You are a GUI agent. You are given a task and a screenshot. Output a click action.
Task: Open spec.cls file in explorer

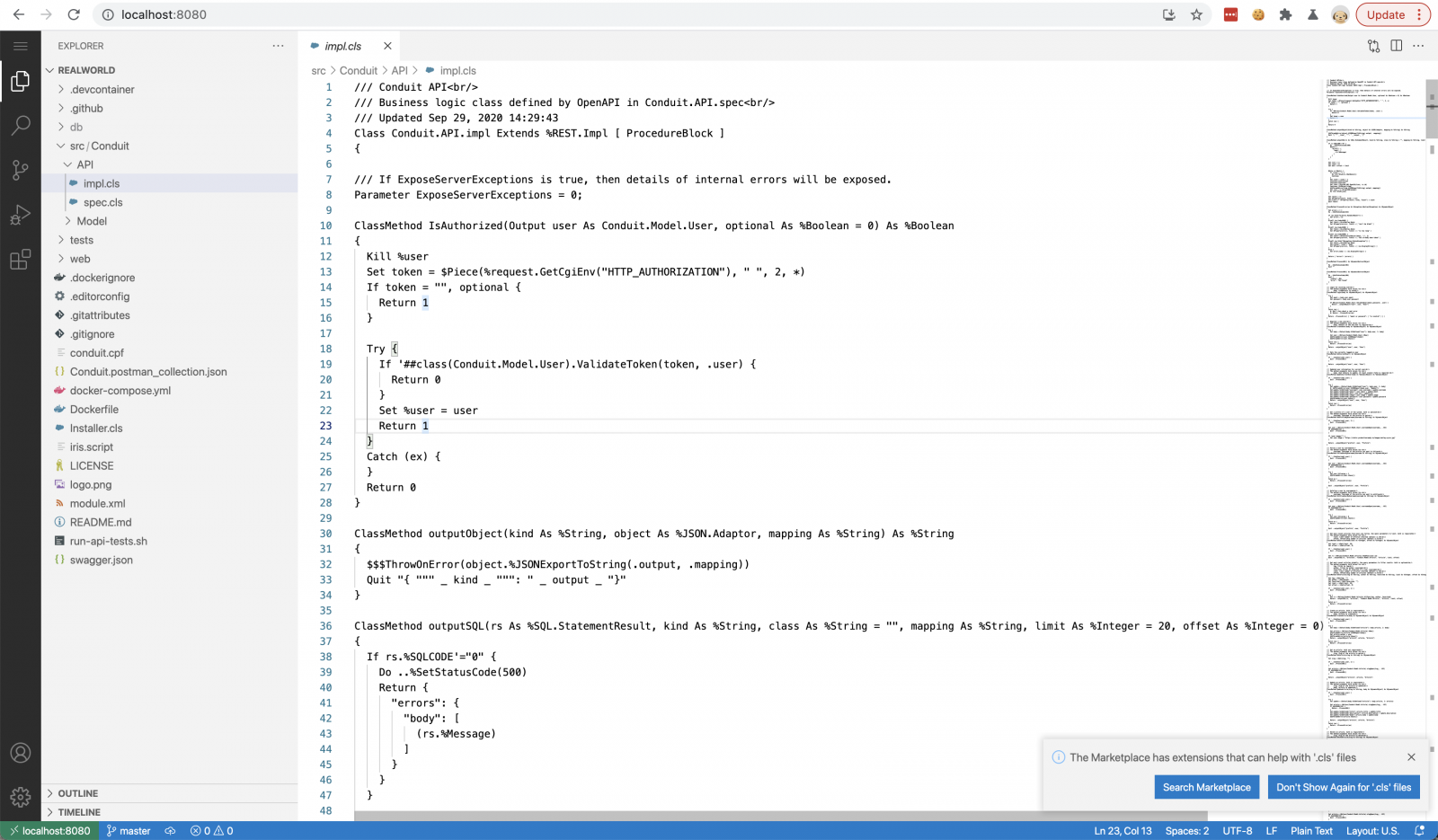click(x=102, y=202)
